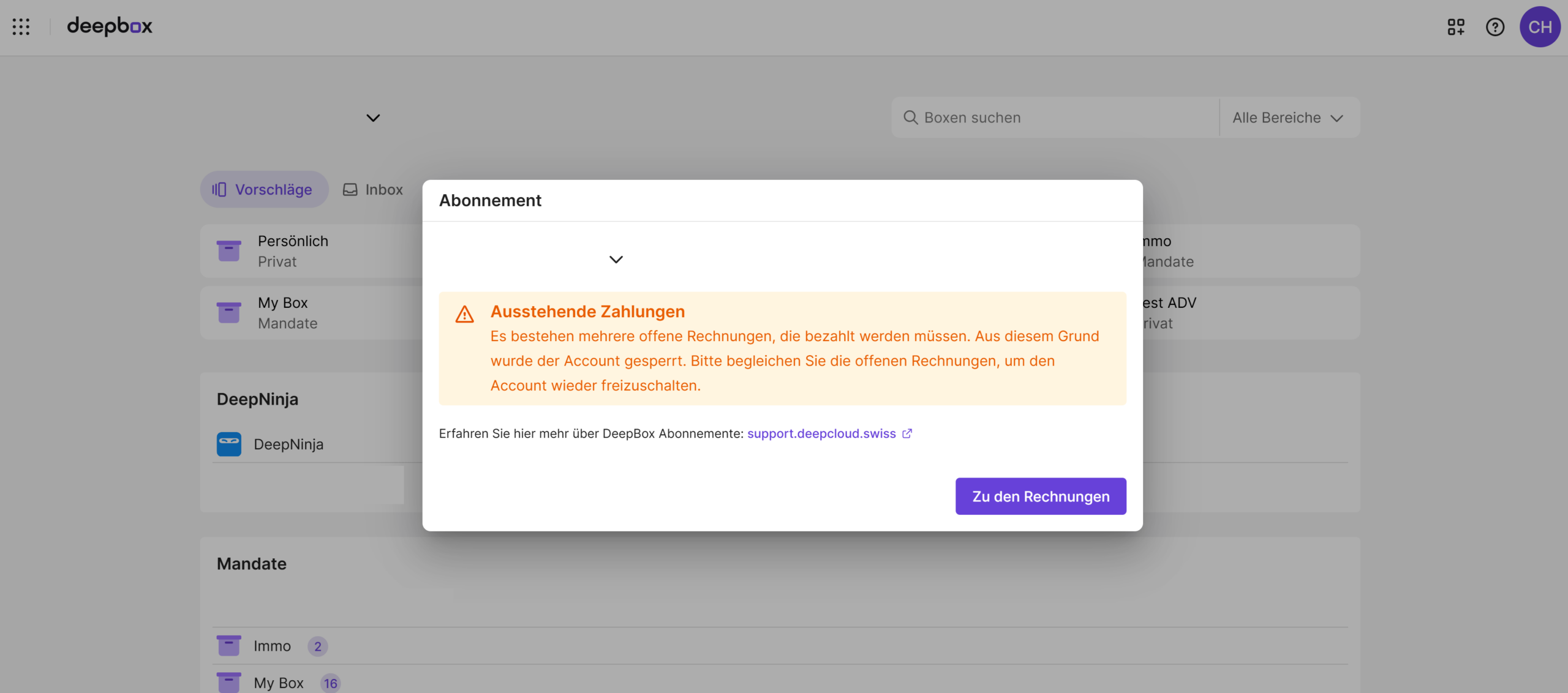The height and width of the screenshot is (693, 1568).
Task: Click the Persönlich box archive icon
Action: tap(229, 251)
